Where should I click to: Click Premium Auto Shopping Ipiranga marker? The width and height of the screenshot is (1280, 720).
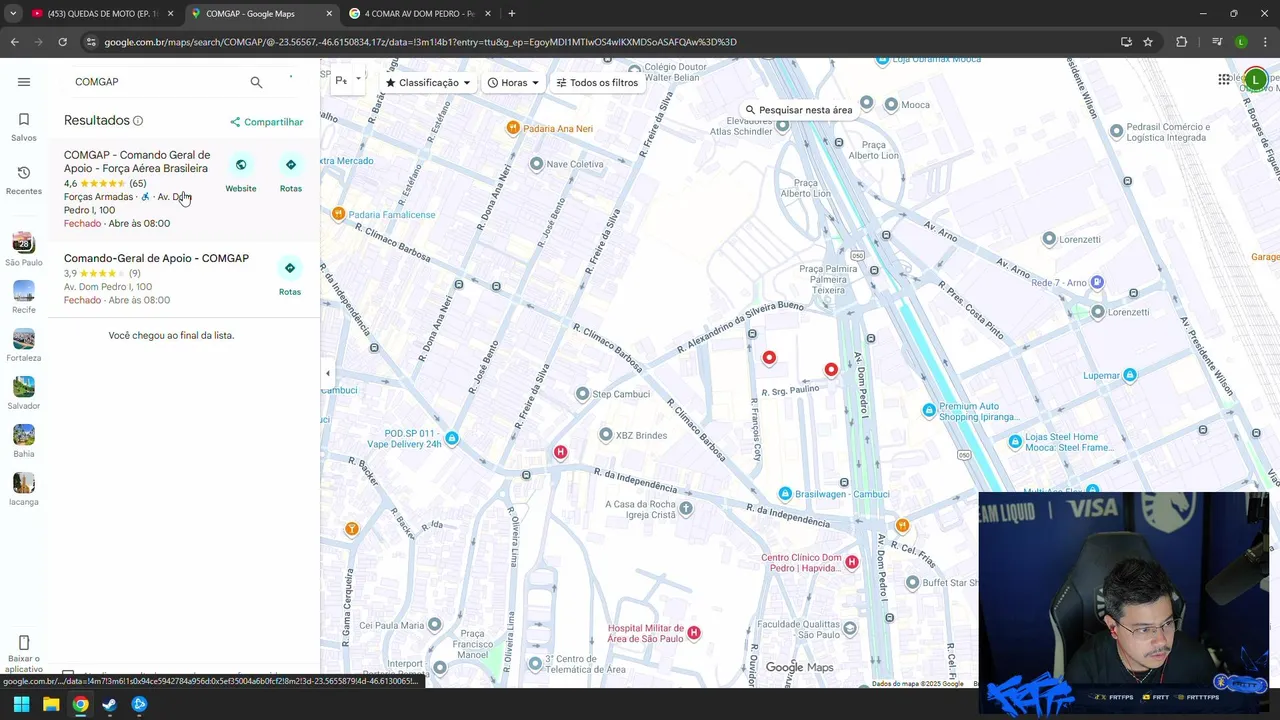[929, 410]
